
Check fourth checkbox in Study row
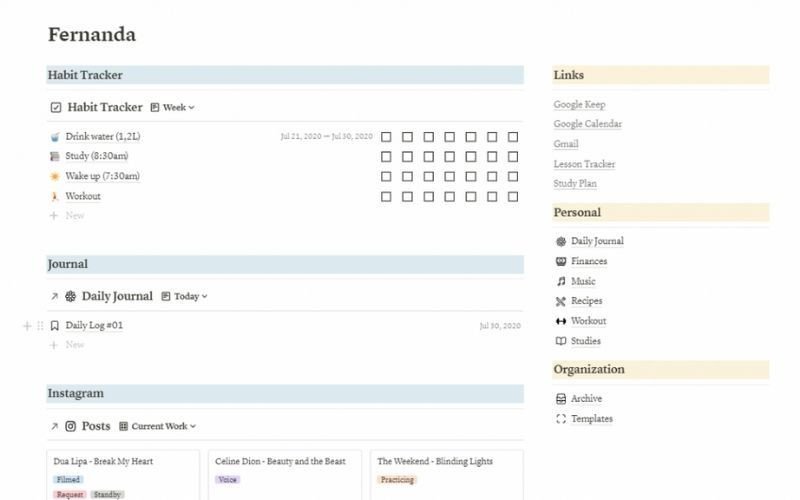point(449,157)
